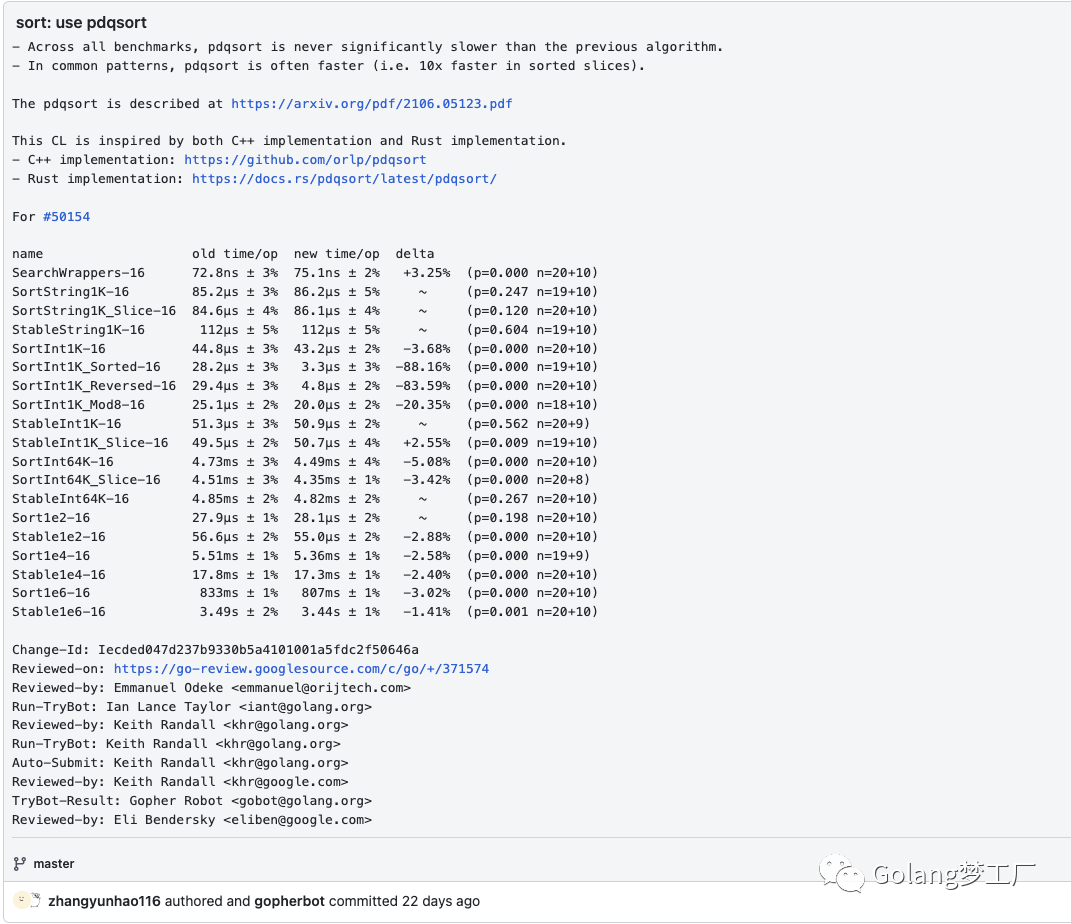
Task: Click Ian Lance Taylor Run-TryBot line
Action: [192, 707]
